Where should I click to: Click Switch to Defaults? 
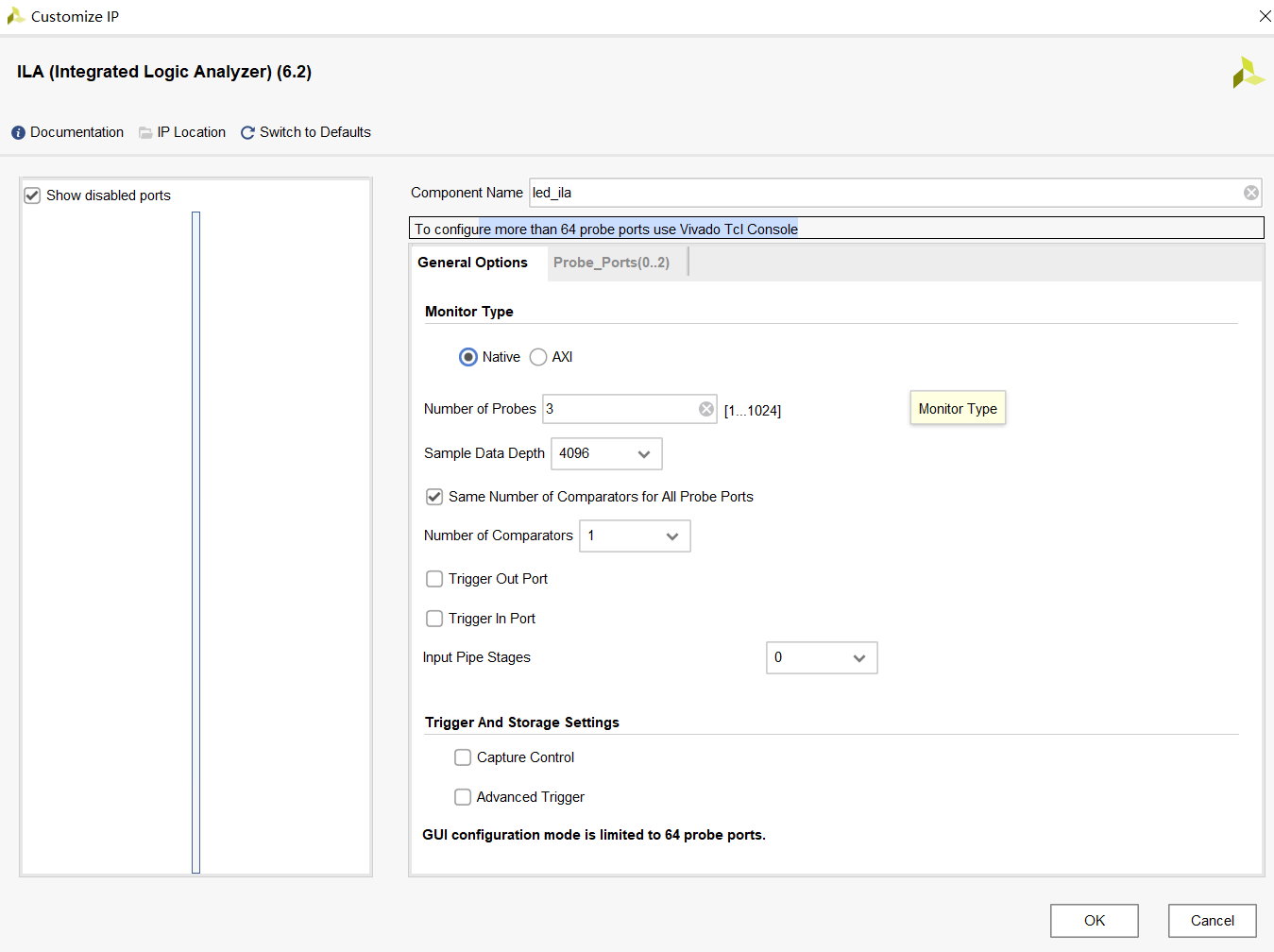315,132
